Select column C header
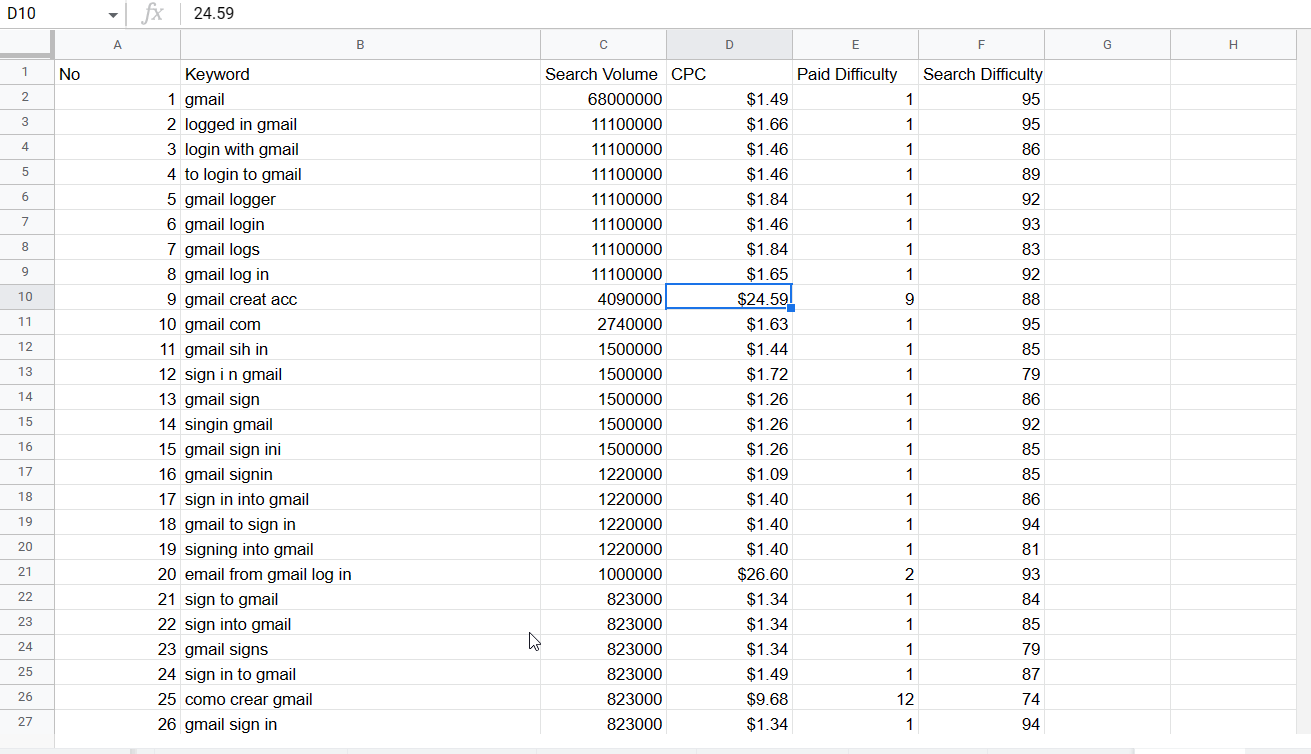The width and height of the screenshot is (1311, 754). tap(603, 45)
